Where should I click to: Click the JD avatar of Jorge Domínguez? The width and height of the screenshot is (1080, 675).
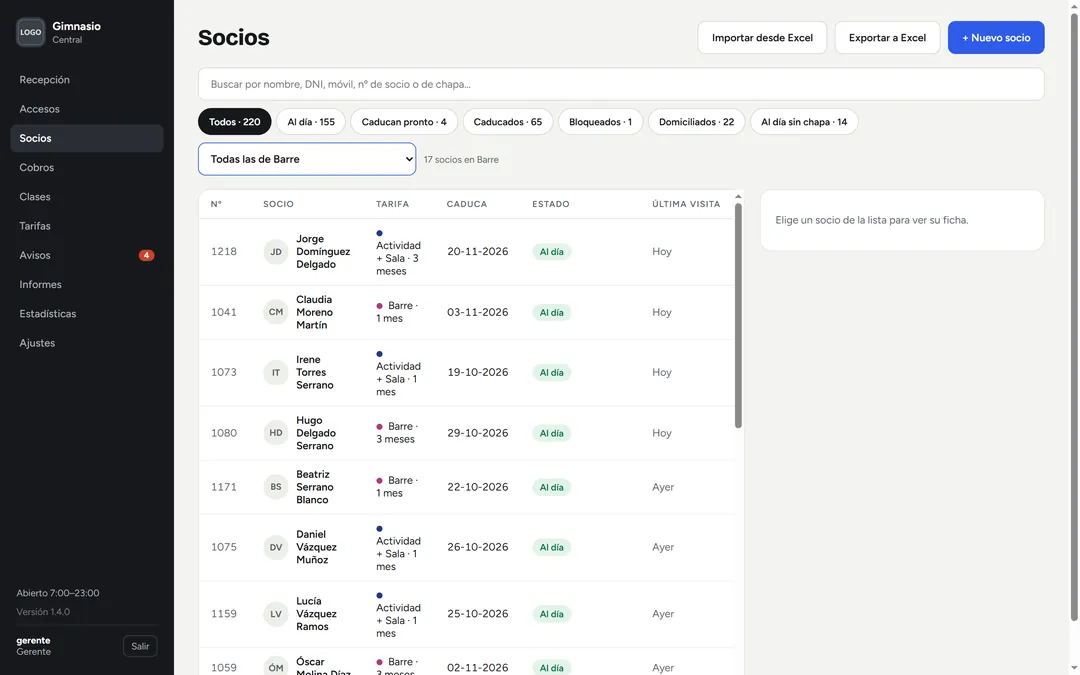click(x=276, y=251)
